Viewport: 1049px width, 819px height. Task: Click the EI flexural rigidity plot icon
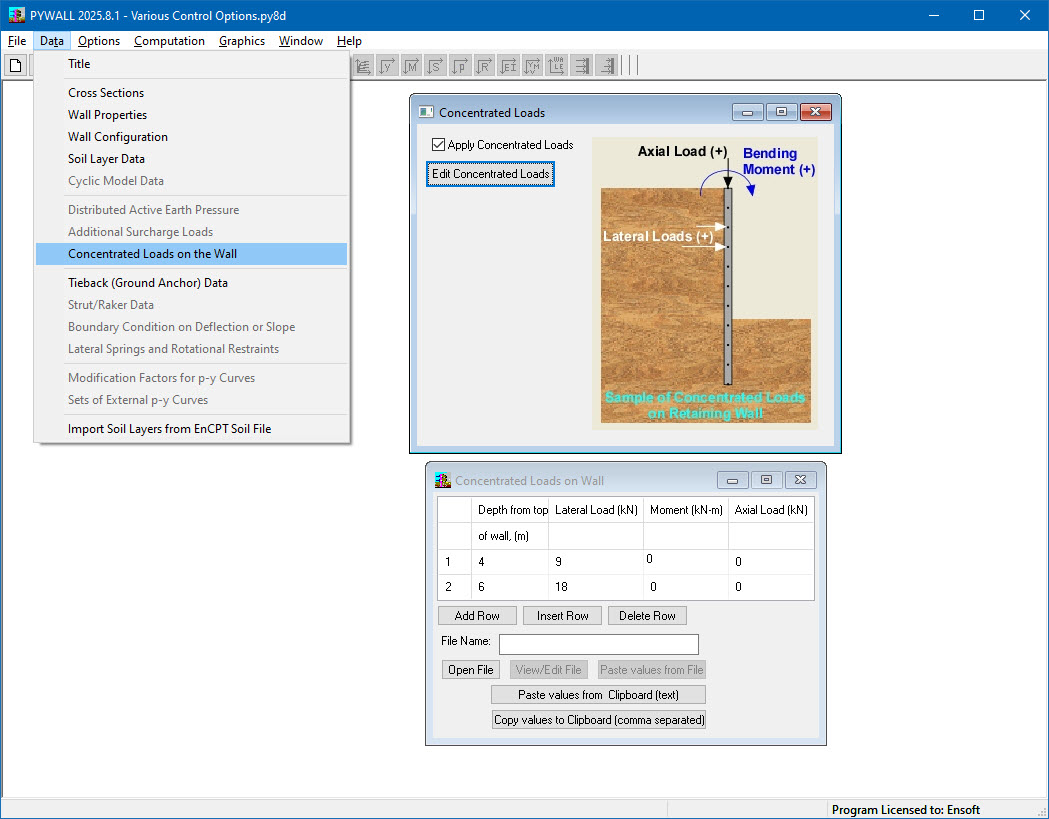[508, 65]
